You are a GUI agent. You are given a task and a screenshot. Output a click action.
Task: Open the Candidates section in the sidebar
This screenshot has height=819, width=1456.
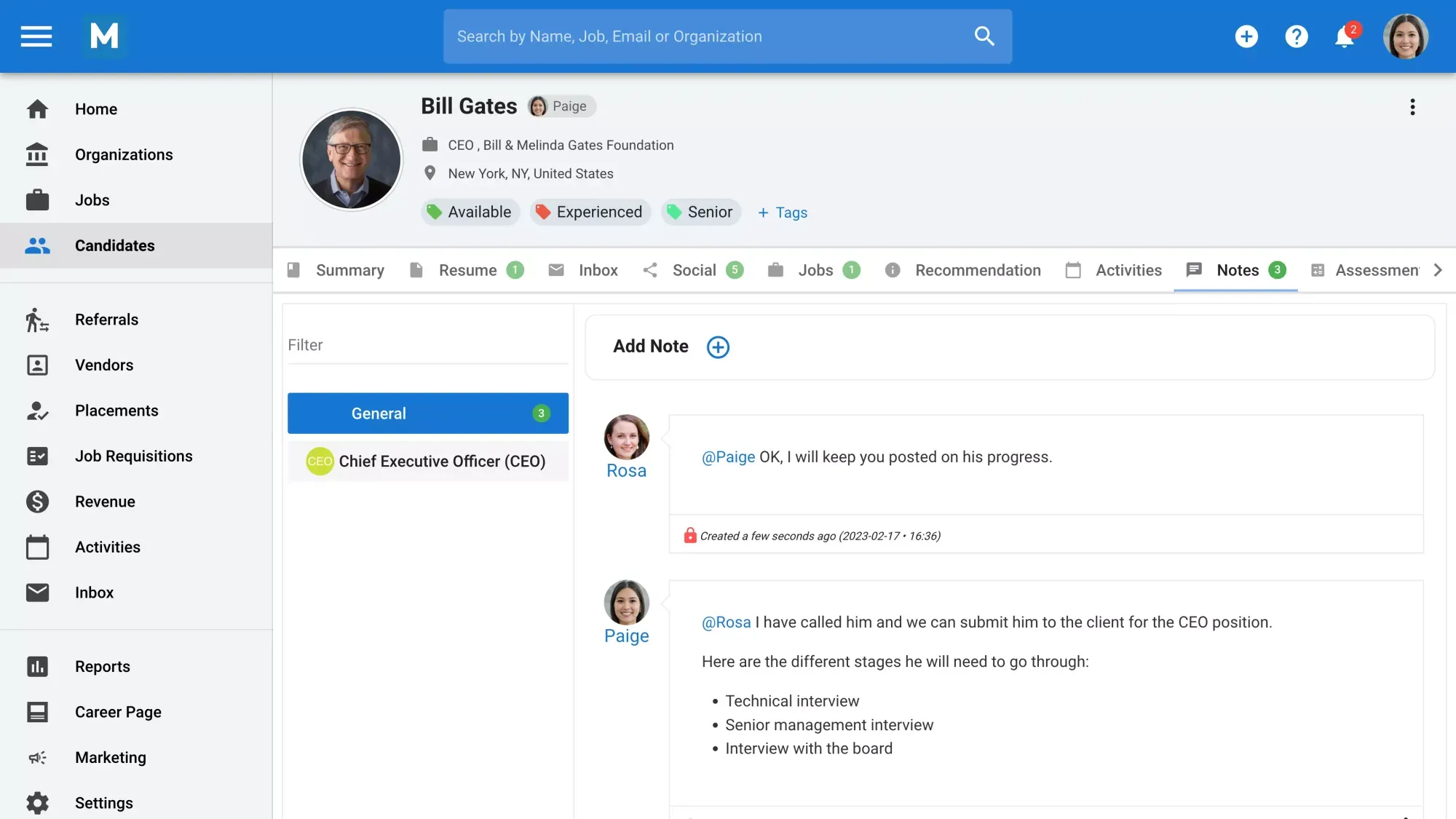[x=114, y=245]
